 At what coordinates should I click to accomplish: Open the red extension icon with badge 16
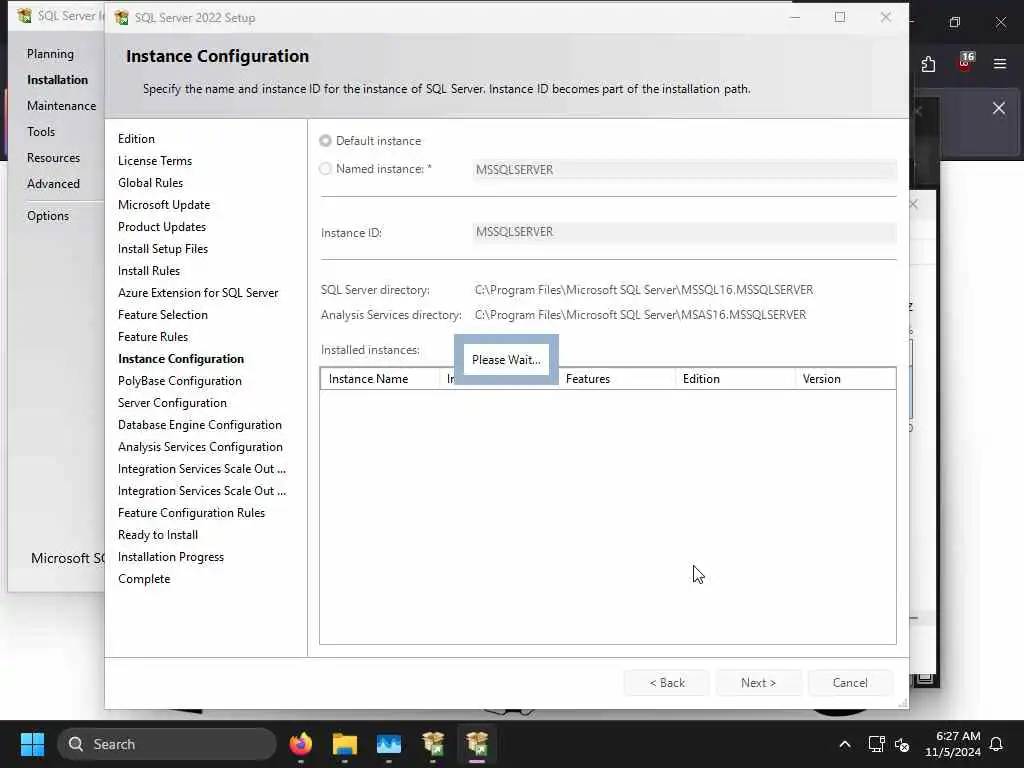pyautogui.click(x=965, y=62)
